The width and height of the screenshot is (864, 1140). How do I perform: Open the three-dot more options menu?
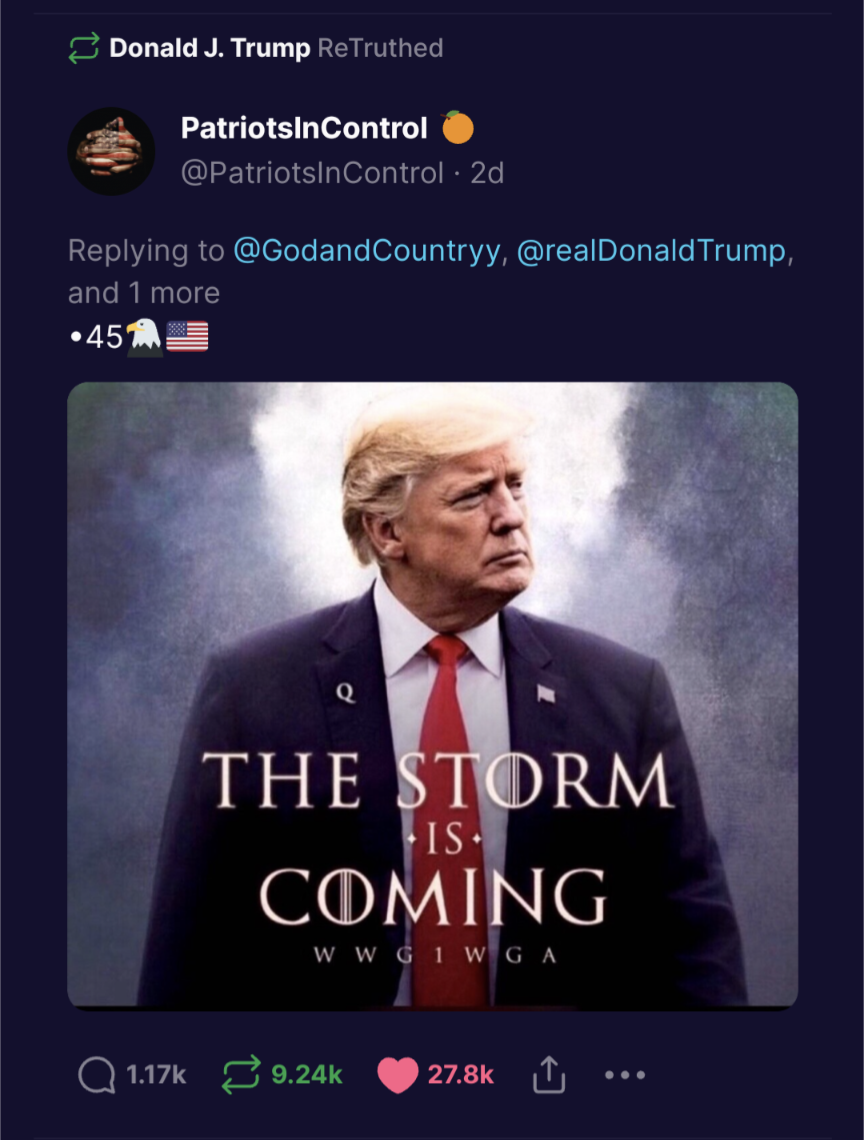625,1075
